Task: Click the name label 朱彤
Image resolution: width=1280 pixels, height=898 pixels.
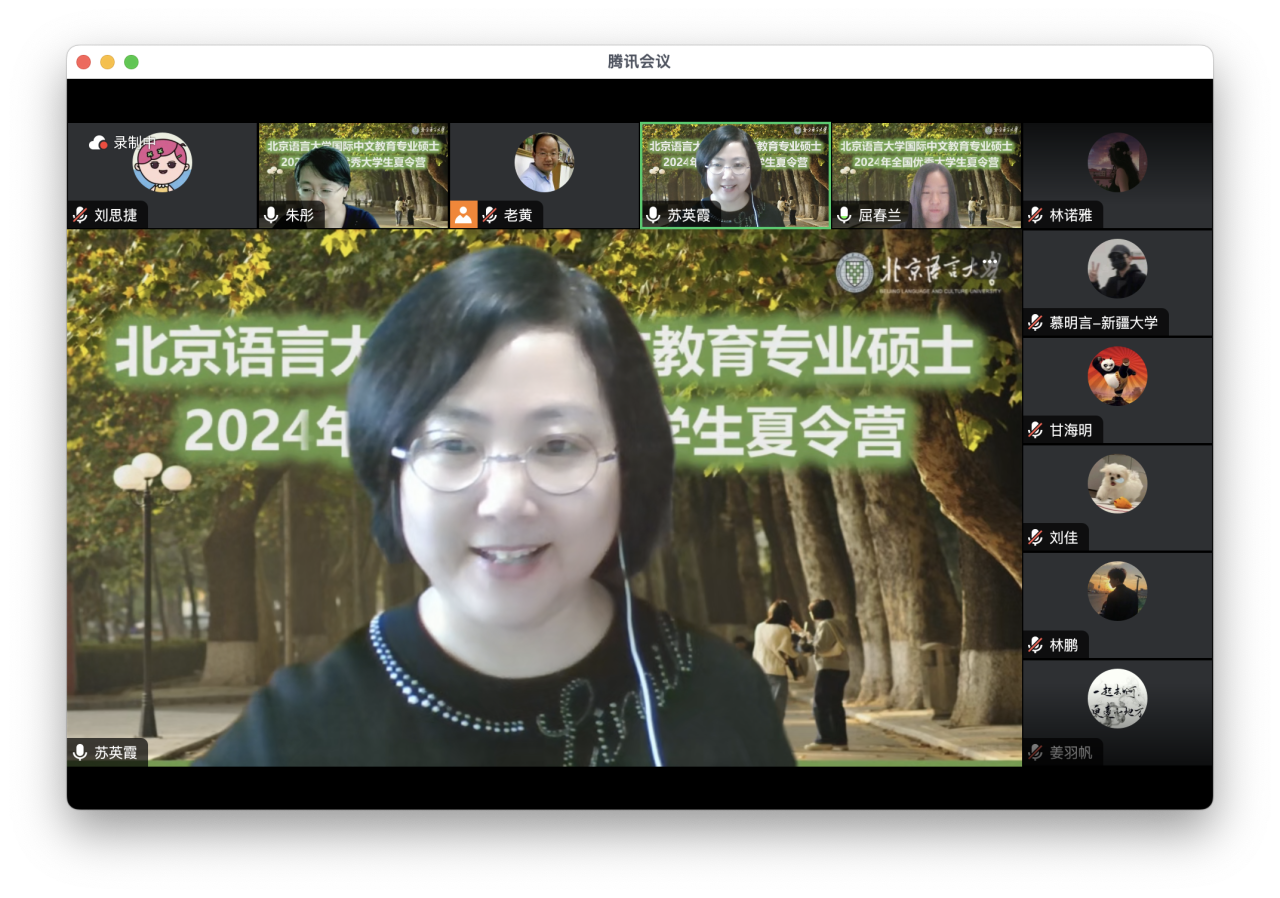Action: click(x=299, y=215)
